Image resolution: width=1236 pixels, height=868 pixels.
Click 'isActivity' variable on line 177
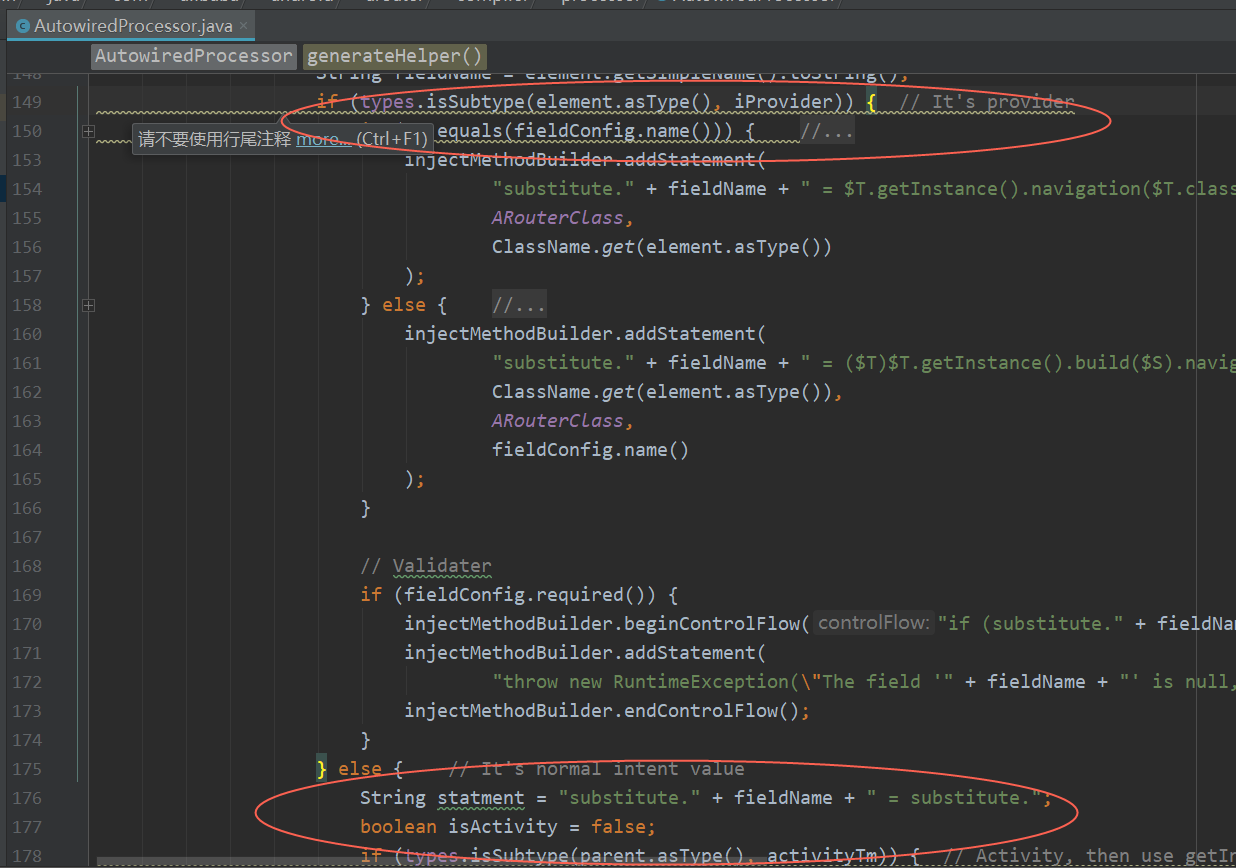[503, 827]
